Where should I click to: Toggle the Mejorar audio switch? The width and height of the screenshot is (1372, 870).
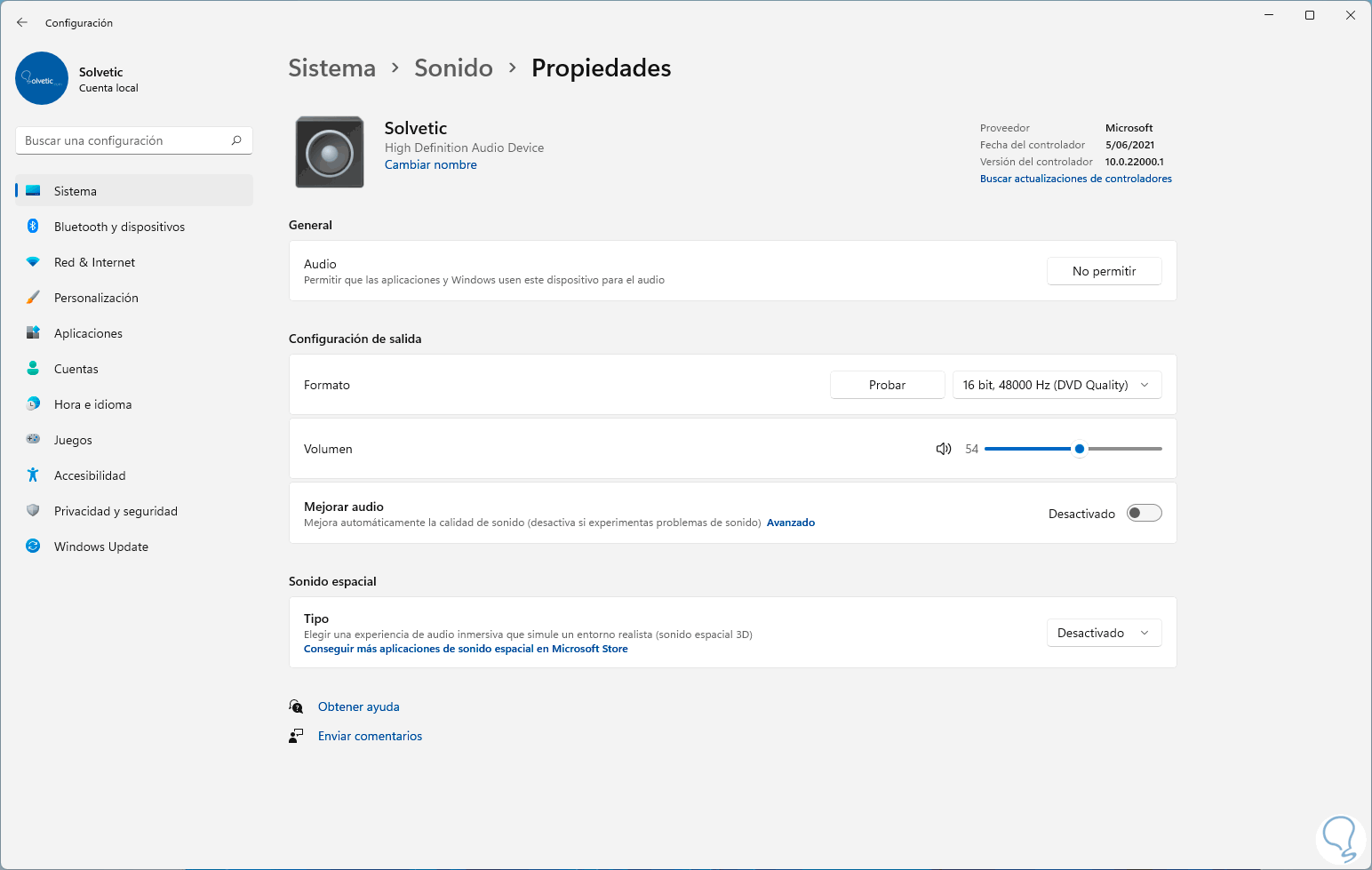(x=1144, y=513)
